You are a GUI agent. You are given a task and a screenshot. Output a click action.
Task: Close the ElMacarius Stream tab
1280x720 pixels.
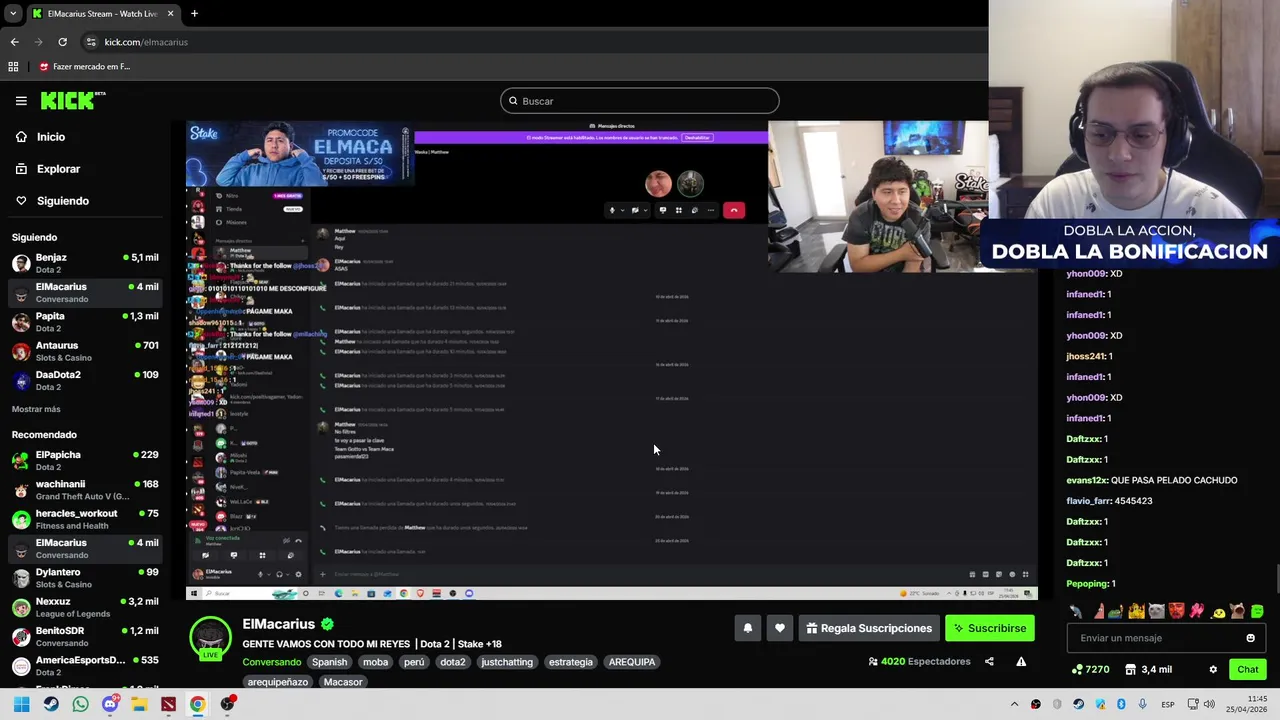[x=170, y=13]
